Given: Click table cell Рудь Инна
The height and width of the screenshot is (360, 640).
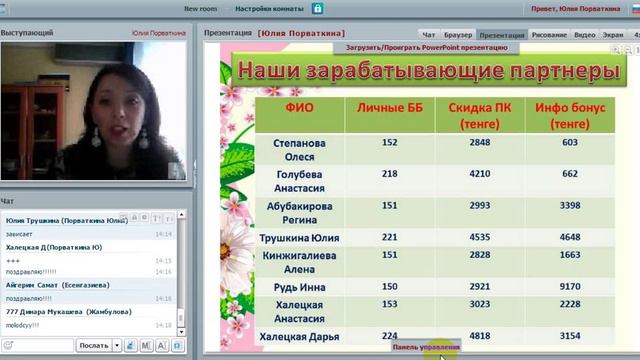Looking at the screenshot, I should pyautogui.click(x=300, y=287).
